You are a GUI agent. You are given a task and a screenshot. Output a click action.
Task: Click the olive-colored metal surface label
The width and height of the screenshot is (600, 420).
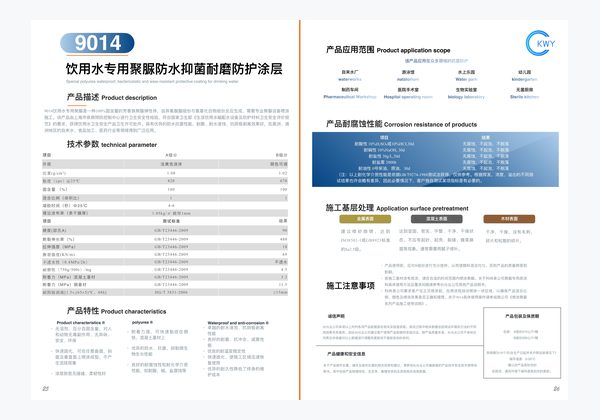click(x=365, y=219)
